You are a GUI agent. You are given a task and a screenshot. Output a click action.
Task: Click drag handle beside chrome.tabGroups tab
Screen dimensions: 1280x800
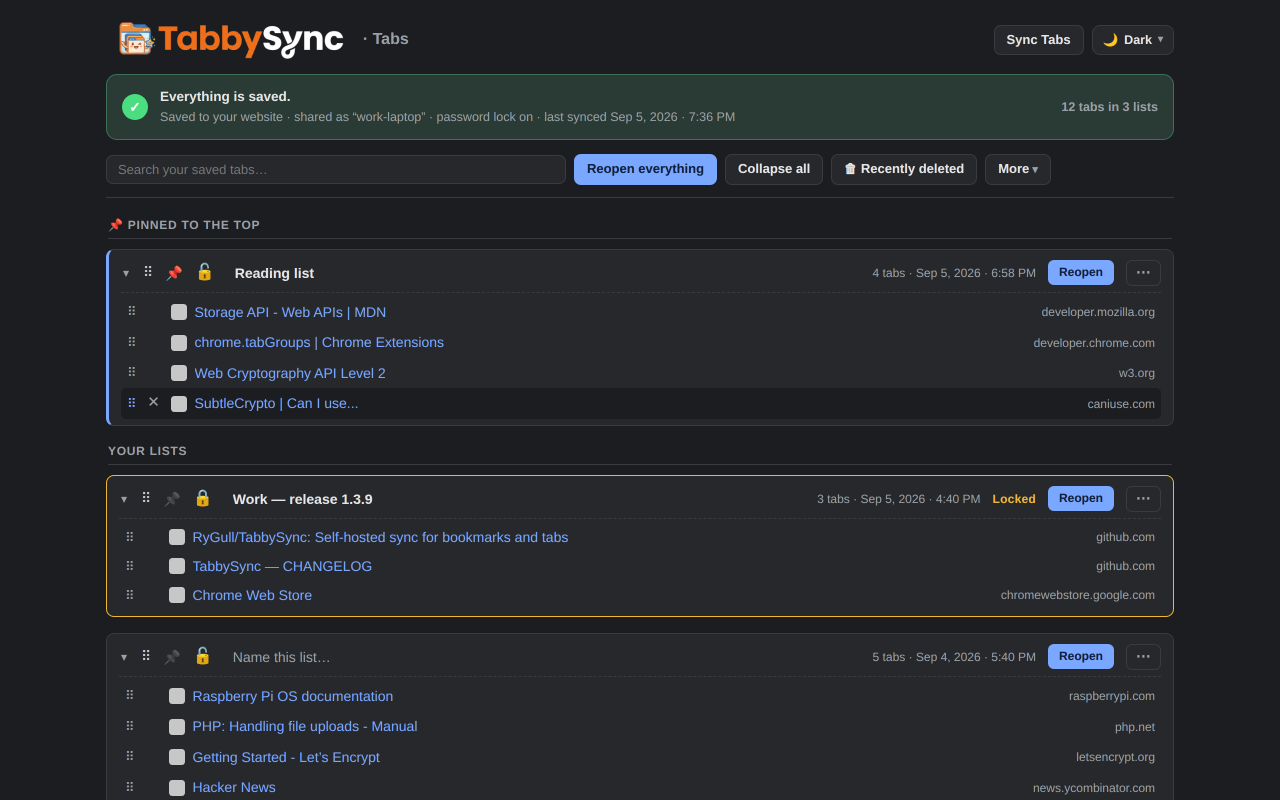click(x=132, y=342)
